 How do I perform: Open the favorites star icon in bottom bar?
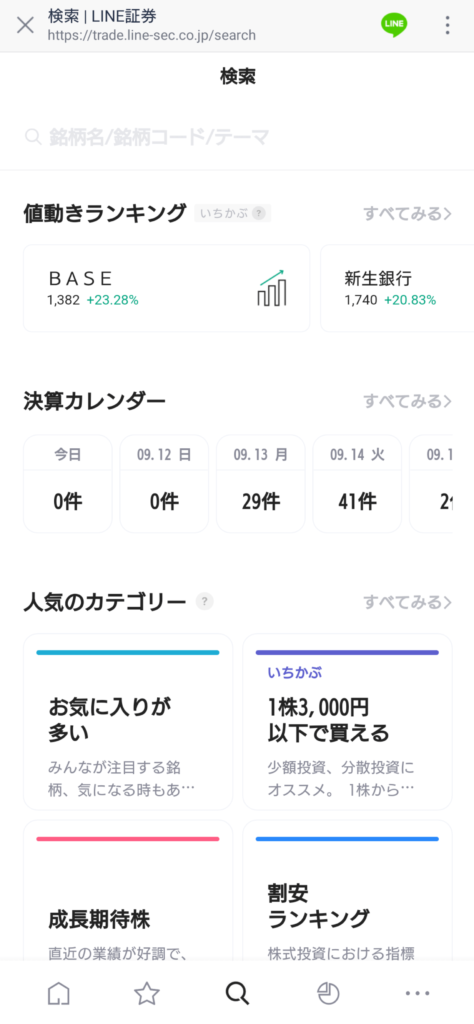(x=147, y=993)
